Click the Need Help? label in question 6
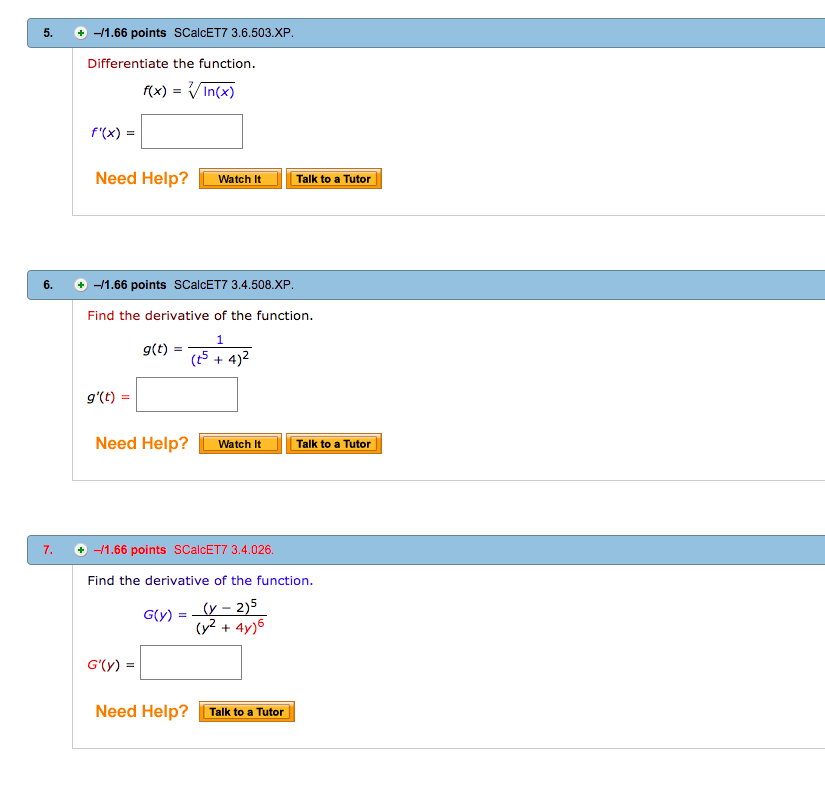The height and width of the screenshot is (795, 825). click(x=142, y=443)
